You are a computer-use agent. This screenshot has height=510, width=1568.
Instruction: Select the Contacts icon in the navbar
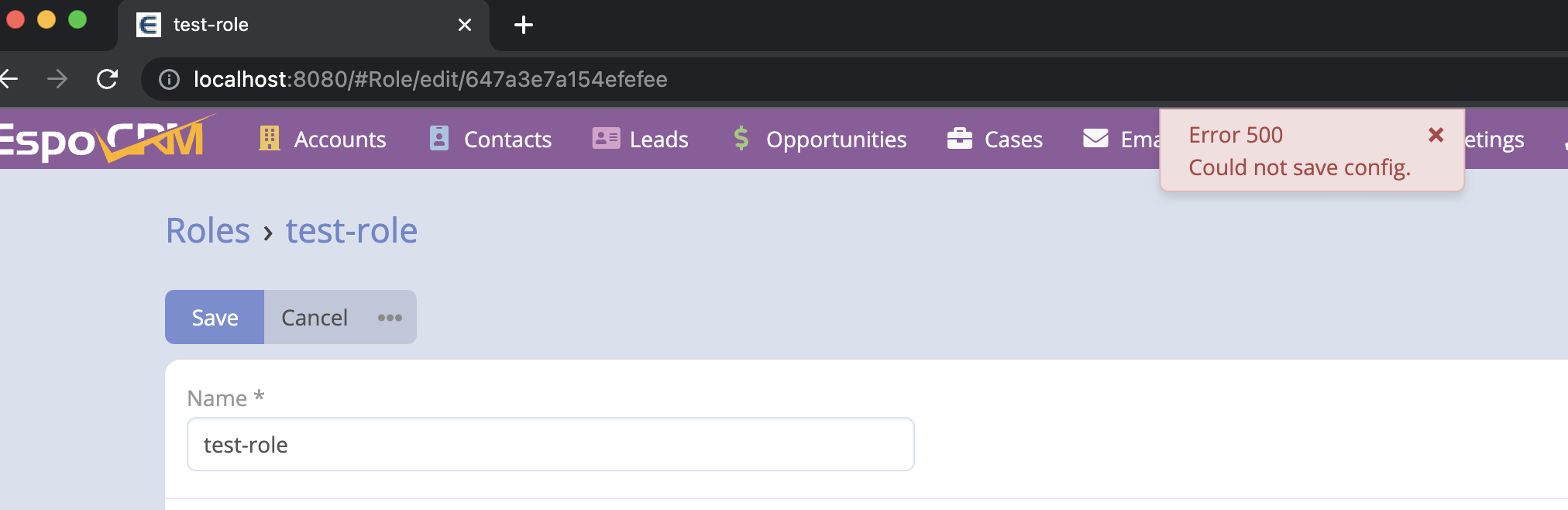click(x=440, y=140)
